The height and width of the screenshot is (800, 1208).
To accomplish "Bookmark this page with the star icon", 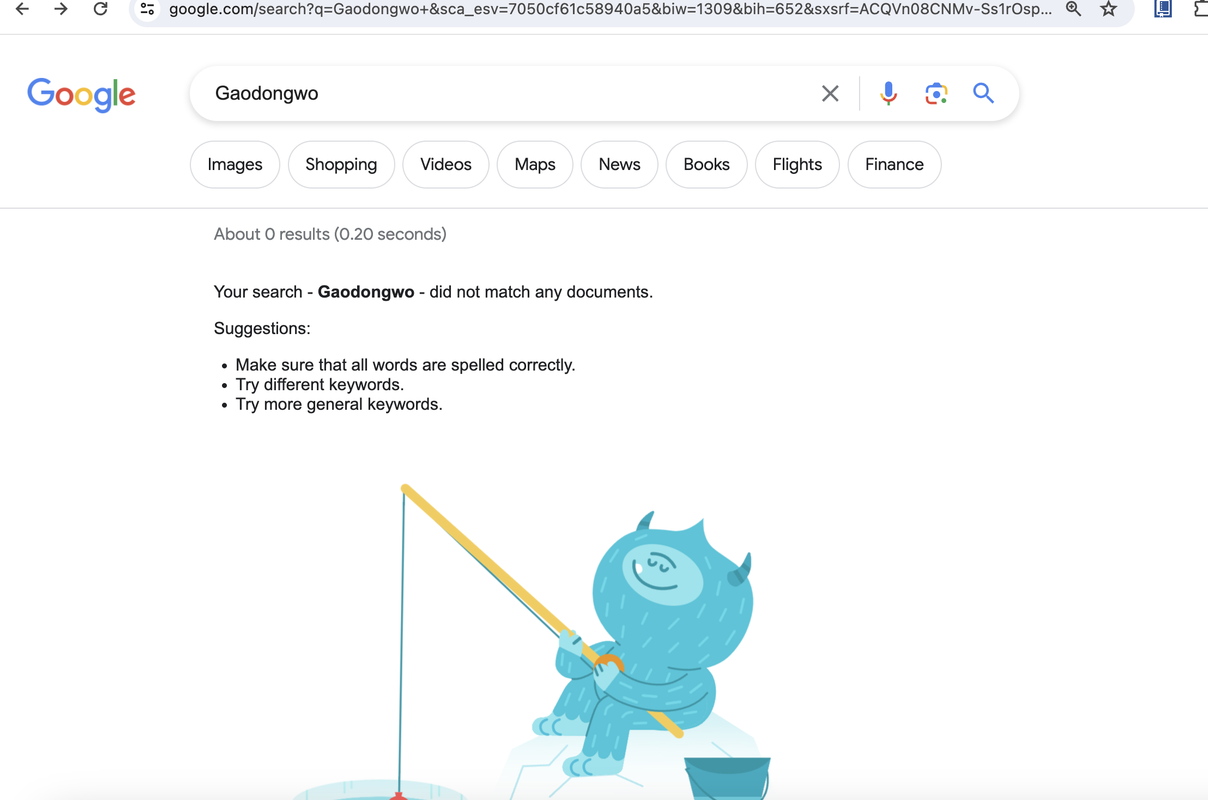I will coord(1108,9).
